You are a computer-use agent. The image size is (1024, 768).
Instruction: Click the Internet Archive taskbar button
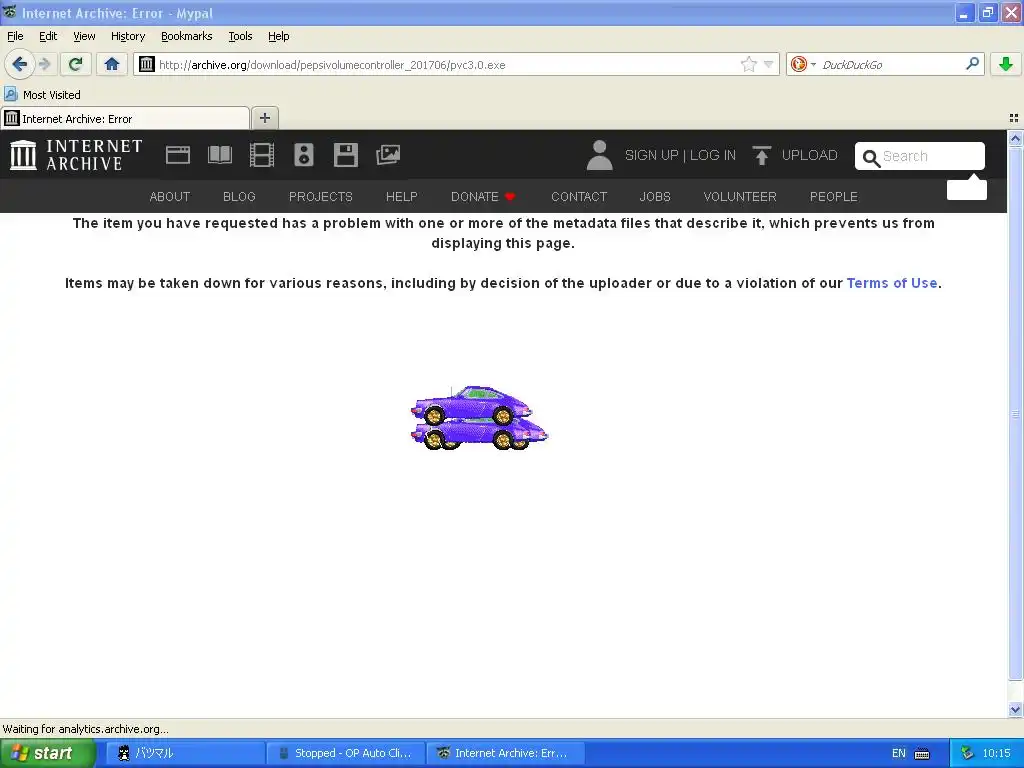click(x=505, y=753)
